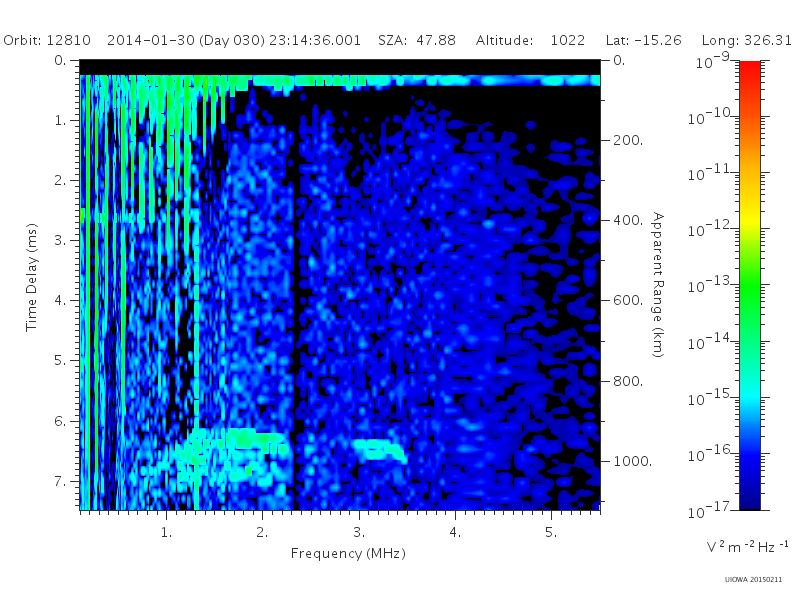Click the apparent range label '200.'

(628, 140)
